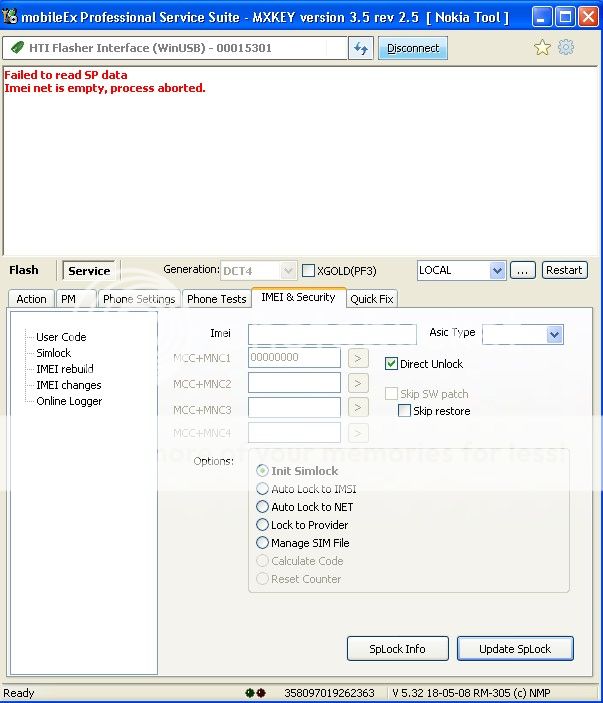
Task: Click the MCC+MNC4 input field
Action: coord(294,433)
